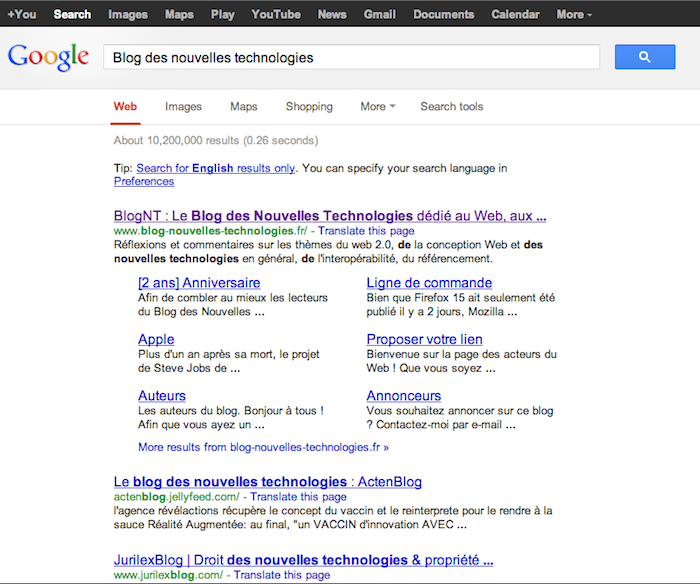Translate the blog-nouvelles-technologies.fr page

click(366, 230)
